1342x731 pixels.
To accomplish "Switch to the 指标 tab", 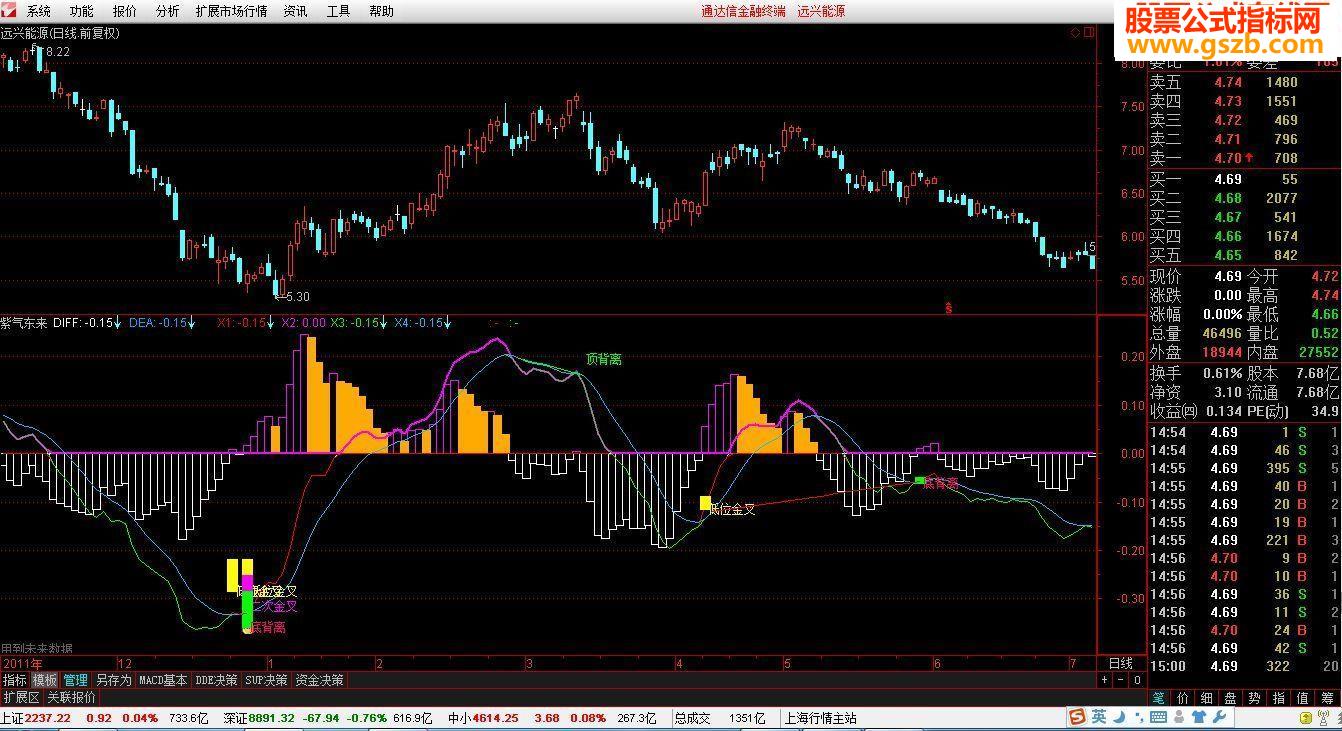I will click(x=15, y=680).
